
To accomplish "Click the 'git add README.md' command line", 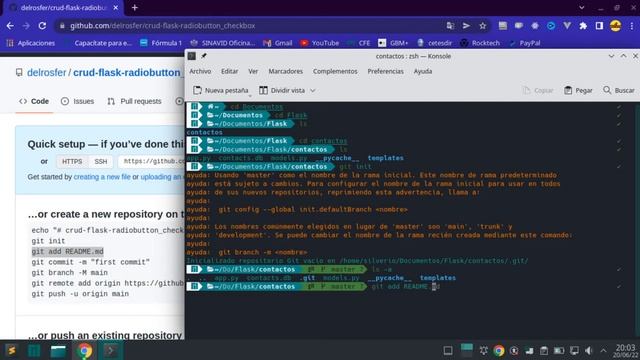I will point(67,251).
